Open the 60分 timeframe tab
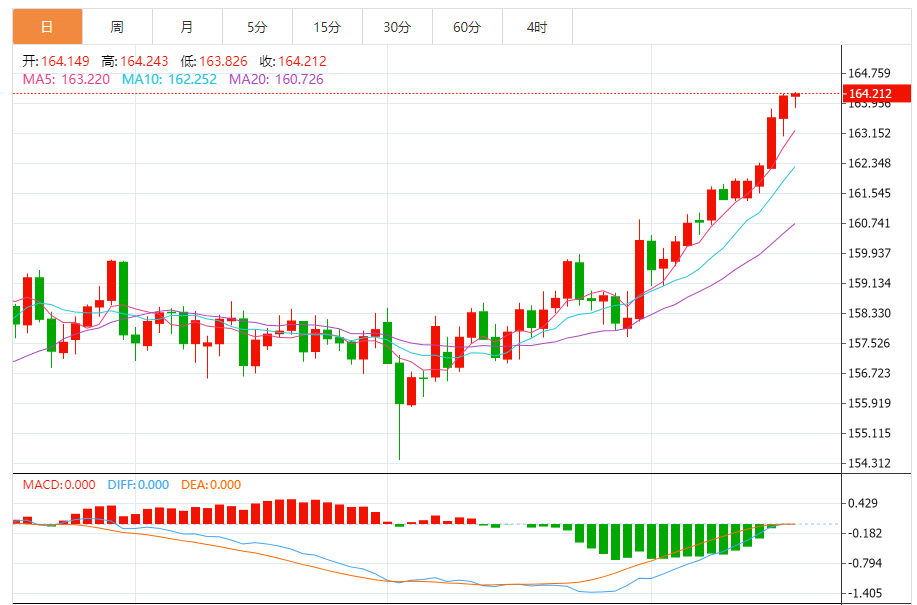This screenshot has width=917, height=605. [467, 27]
